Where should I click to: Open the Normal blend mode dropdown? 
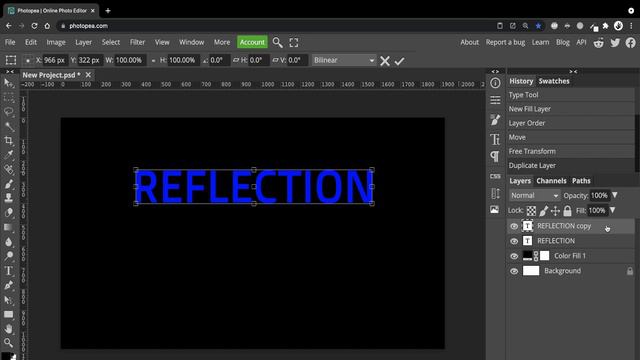(534, 196)
